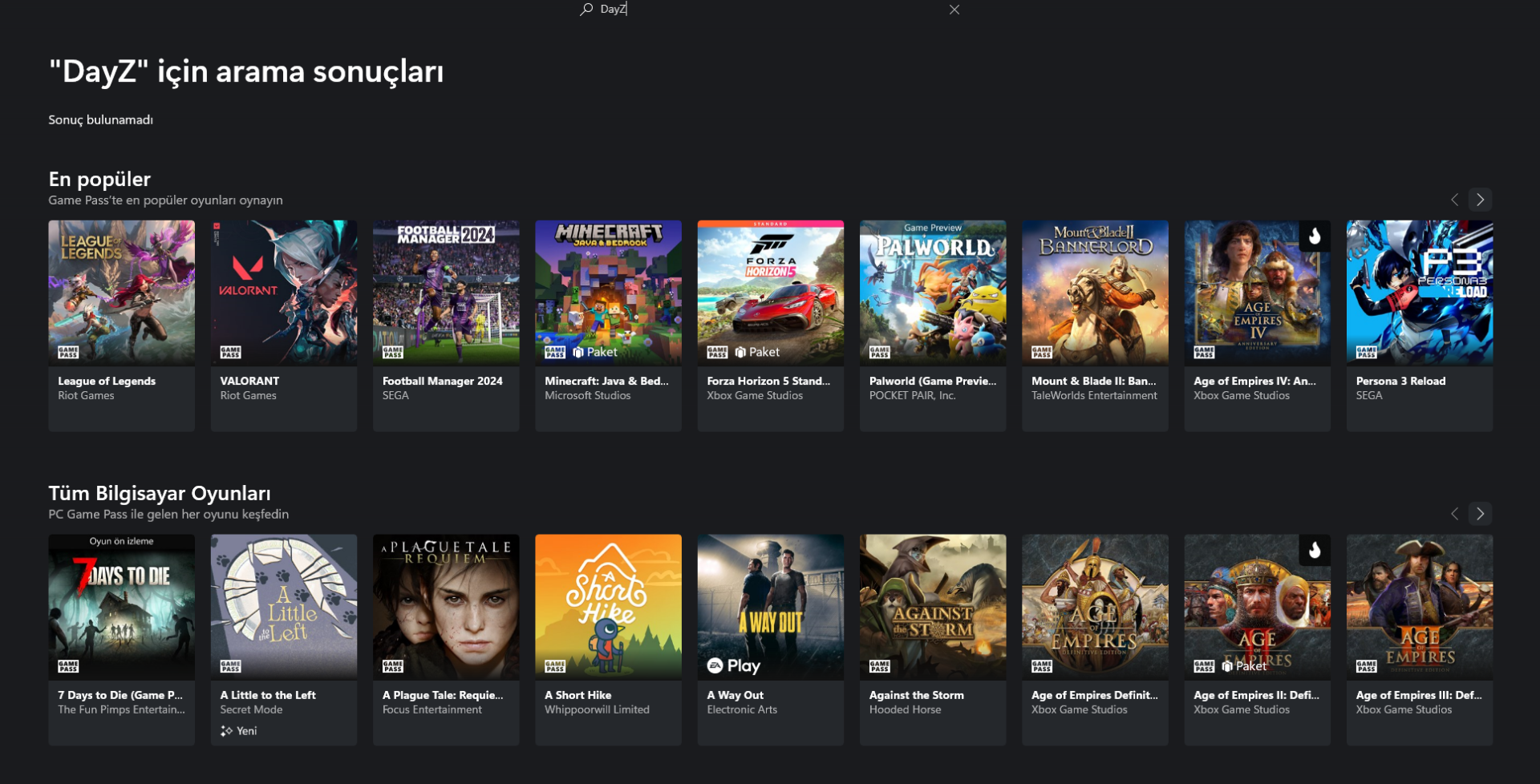
Task: Show previous En popüler games
Action: (x=1454, y=200)
